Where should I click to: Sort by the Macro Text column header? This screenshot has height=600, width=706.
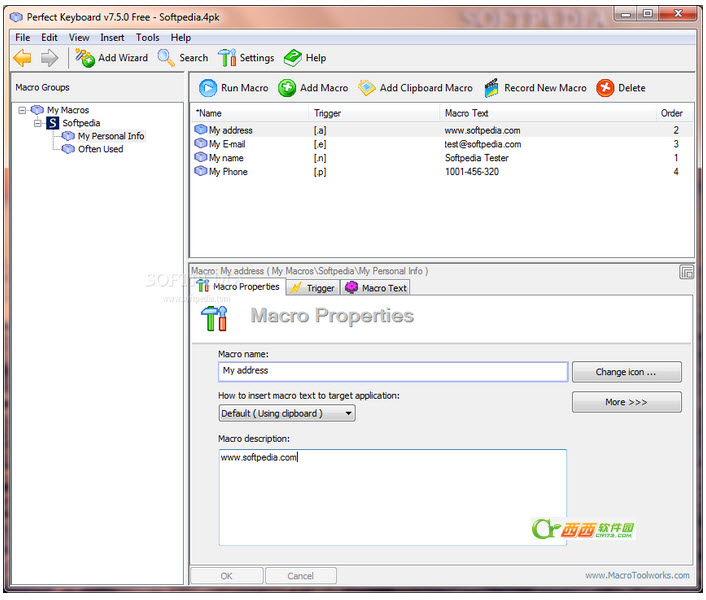[548, 113]
